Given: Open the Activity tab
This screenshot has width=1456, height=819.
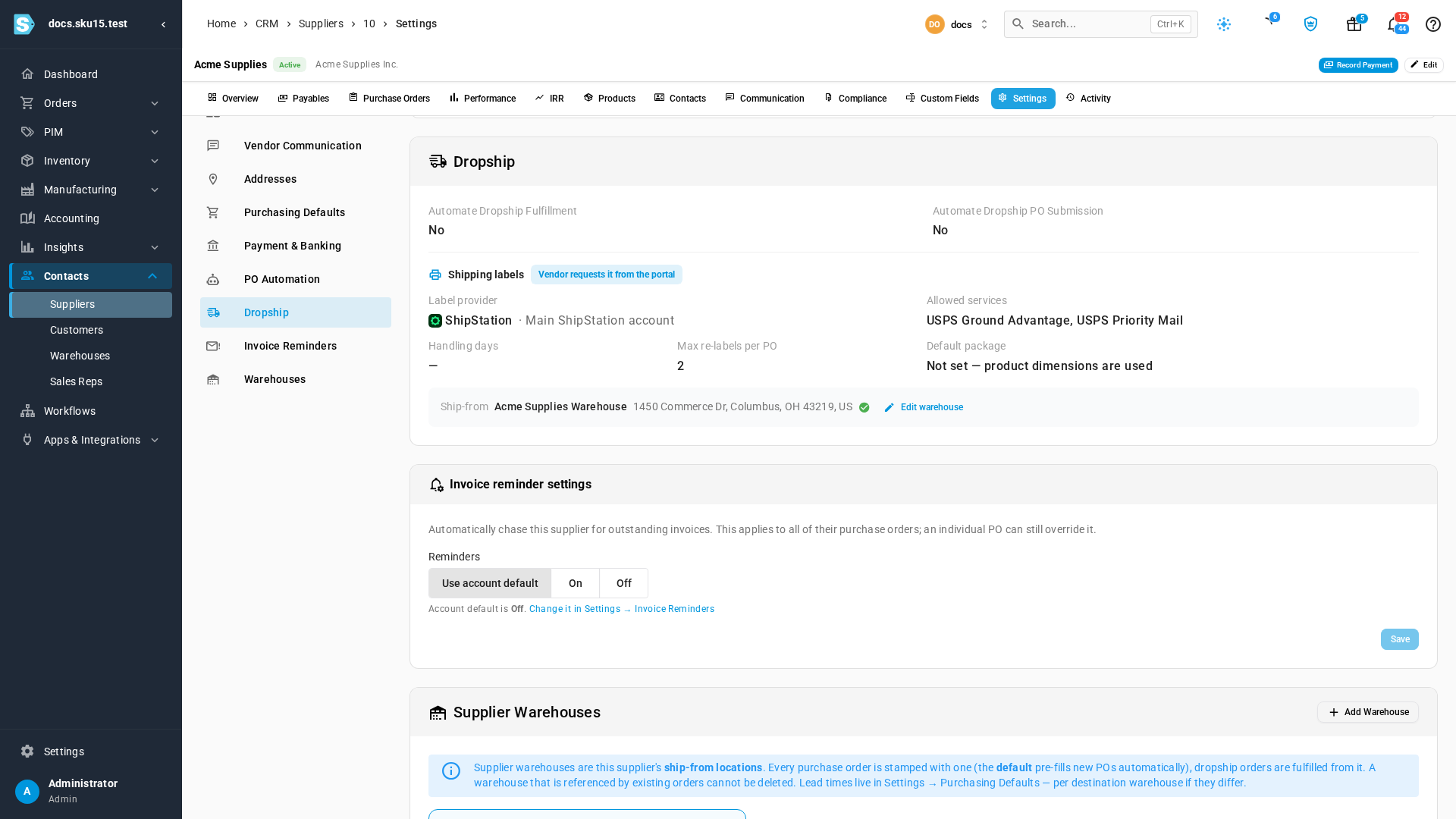Looking at the screenshot, I should 1088,99.
